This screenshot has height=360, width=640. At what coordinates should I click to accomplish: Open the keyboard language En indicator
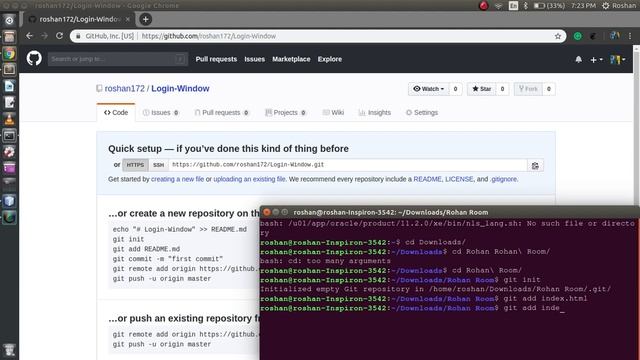513,6
